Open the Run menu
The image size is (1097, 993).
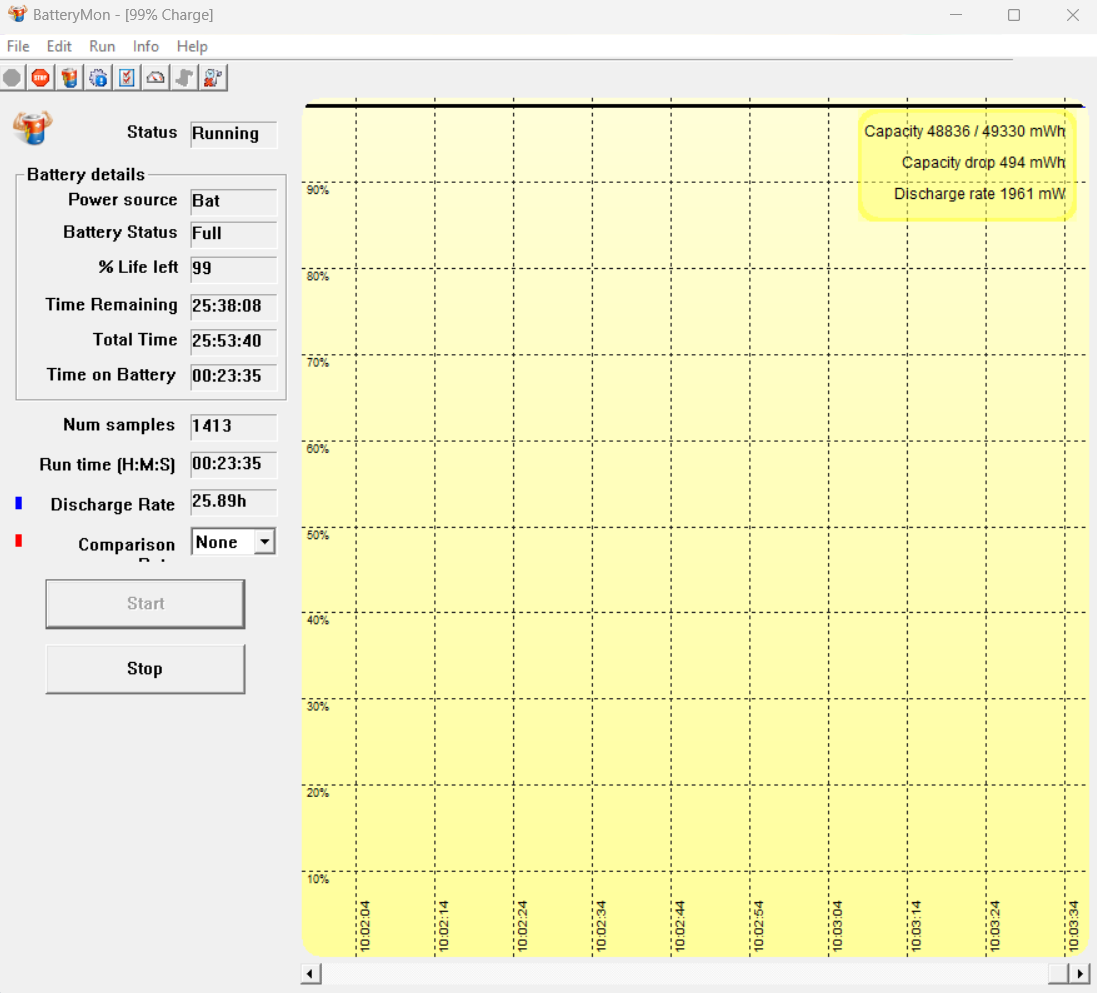point(102,46)
